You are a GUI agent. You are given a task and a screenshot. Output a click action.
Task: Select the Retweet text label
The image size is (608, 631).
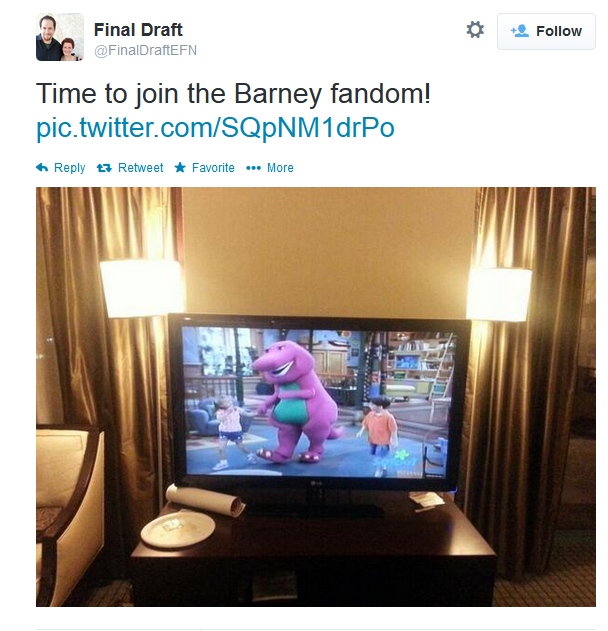tap(140, 167)
